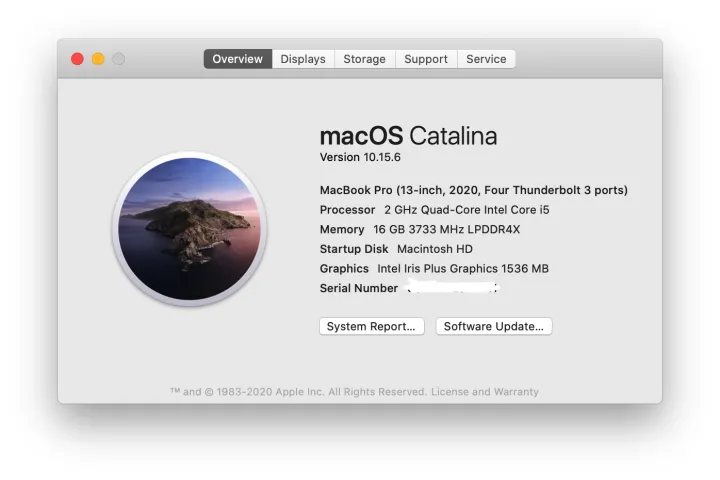Viewport: 720px width, 480px height.
Task: Switch to the Overview tab
Action: [x=237, y=59]
